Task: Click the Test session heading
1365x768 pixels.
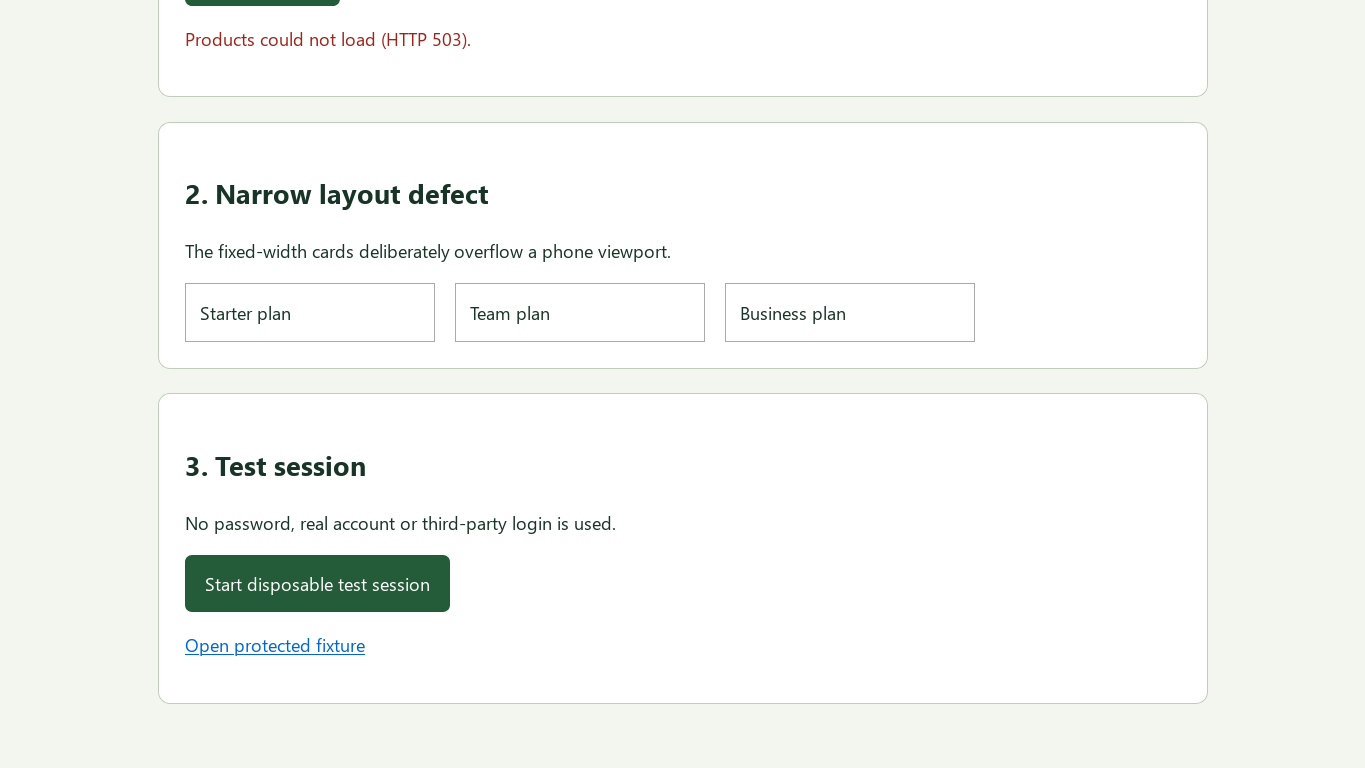Action: (276, 466)
